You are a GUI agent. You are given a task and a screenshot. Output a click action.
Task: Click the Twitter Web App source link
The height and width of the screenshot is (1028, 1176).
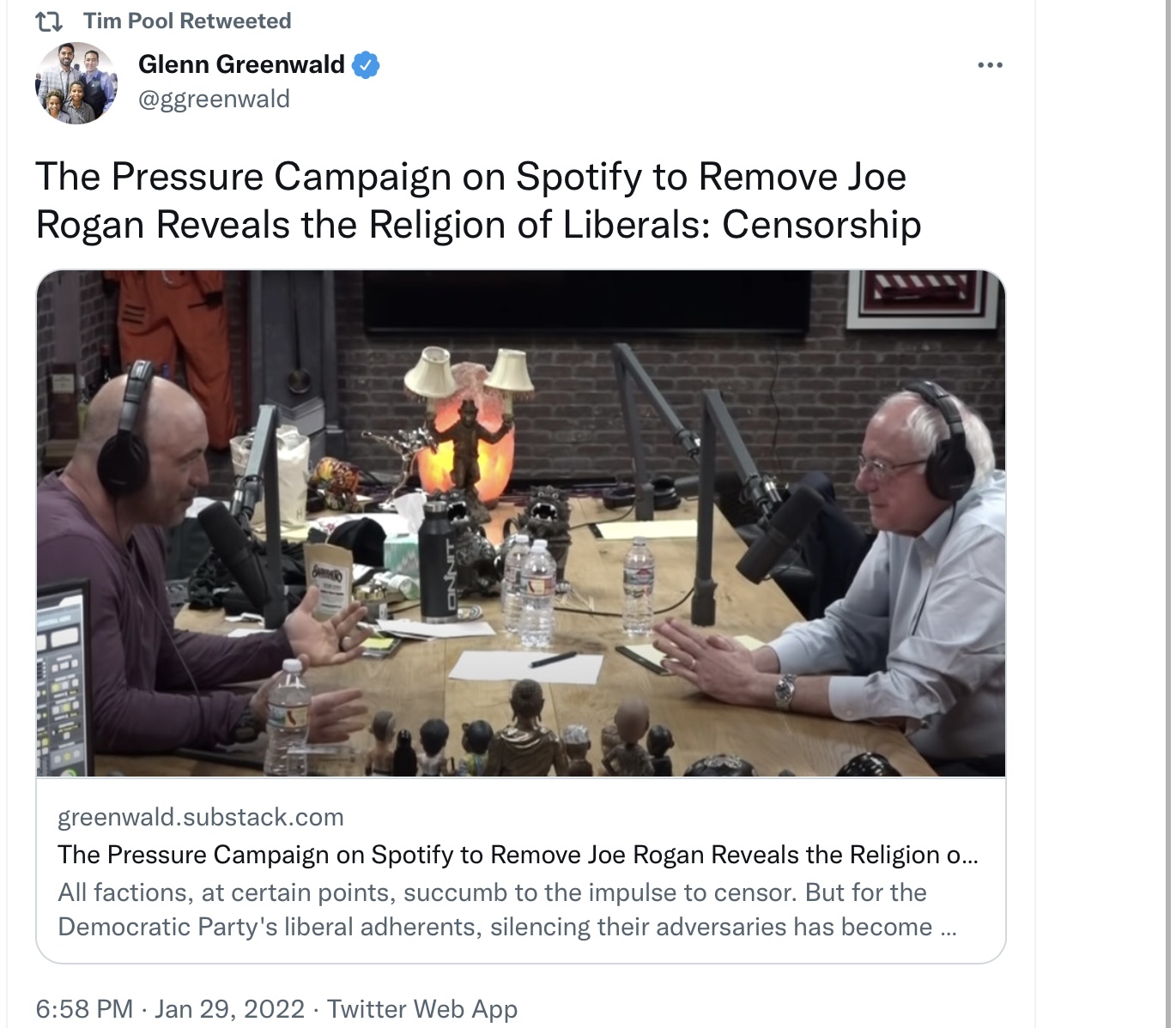(x=422, y=1008)
